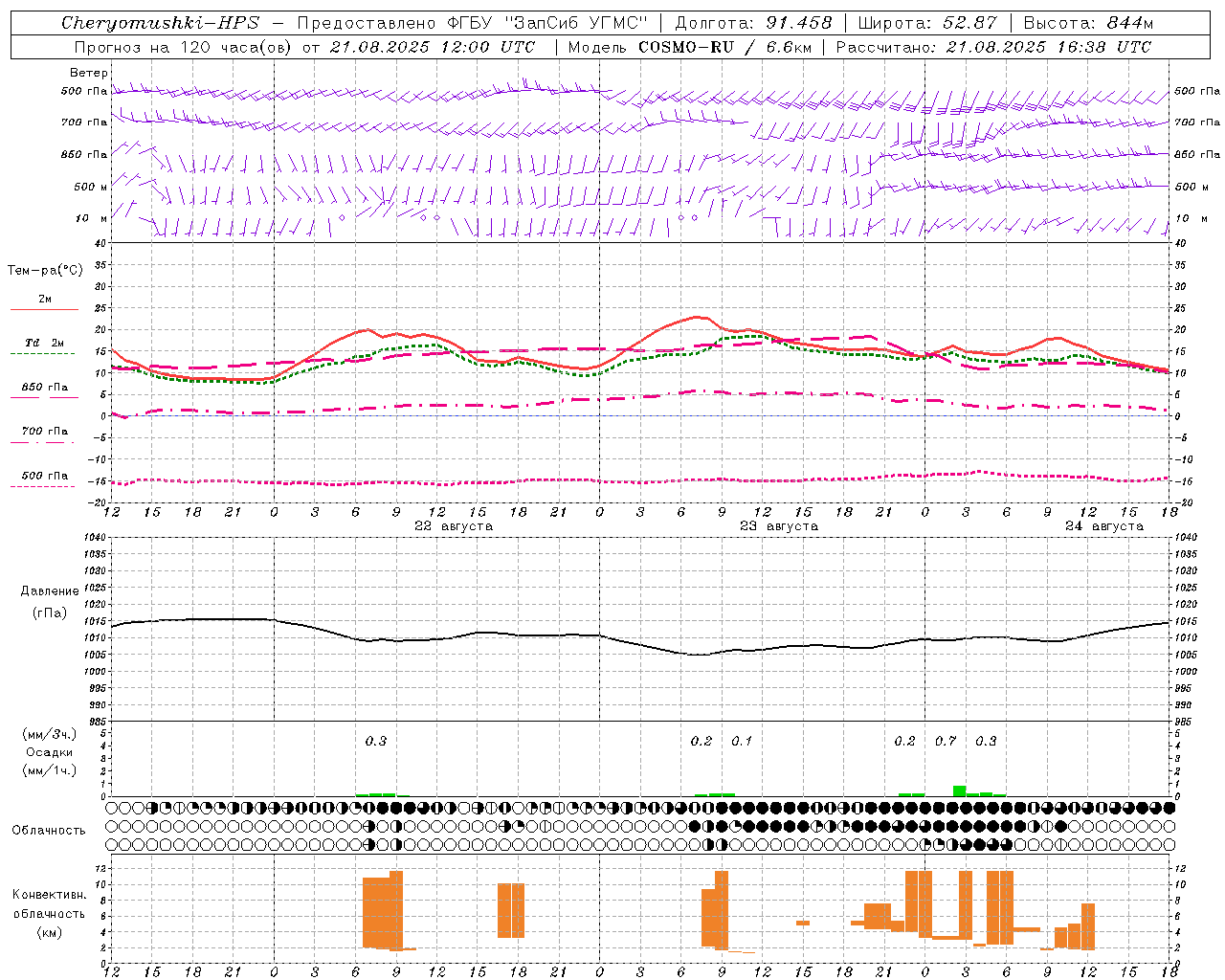Click the Ветер panel label
1225x980 pixels.
click(89, 73)
